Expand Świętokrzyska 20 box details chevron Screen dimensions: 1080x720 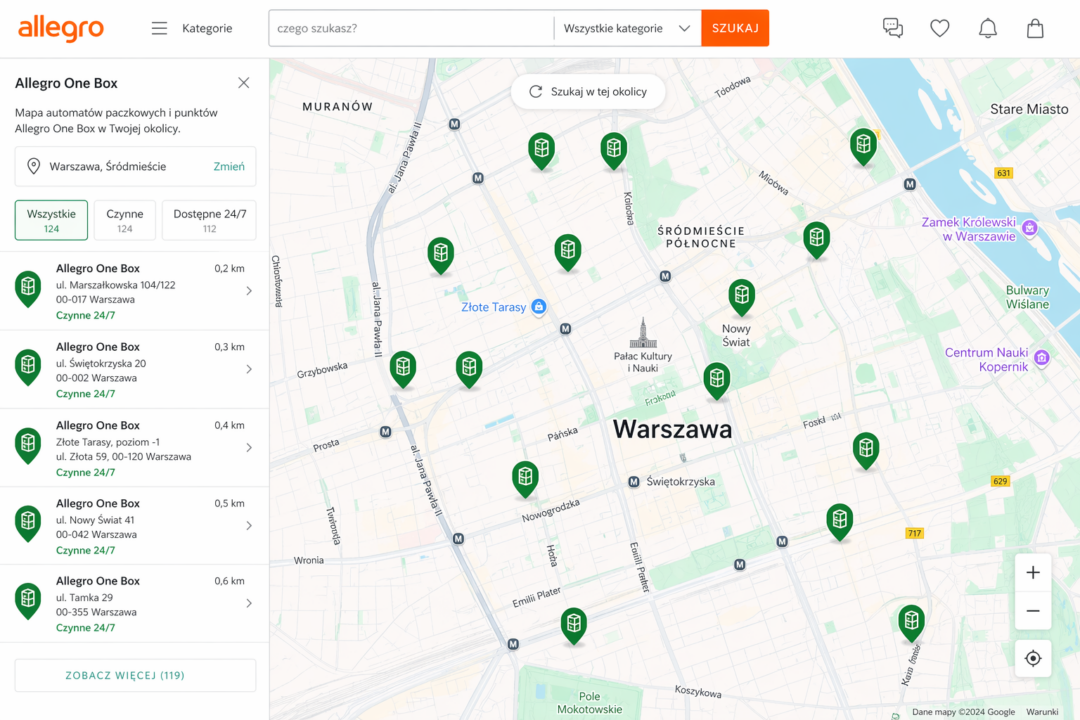pyautogui.click(x=249, y=369)
